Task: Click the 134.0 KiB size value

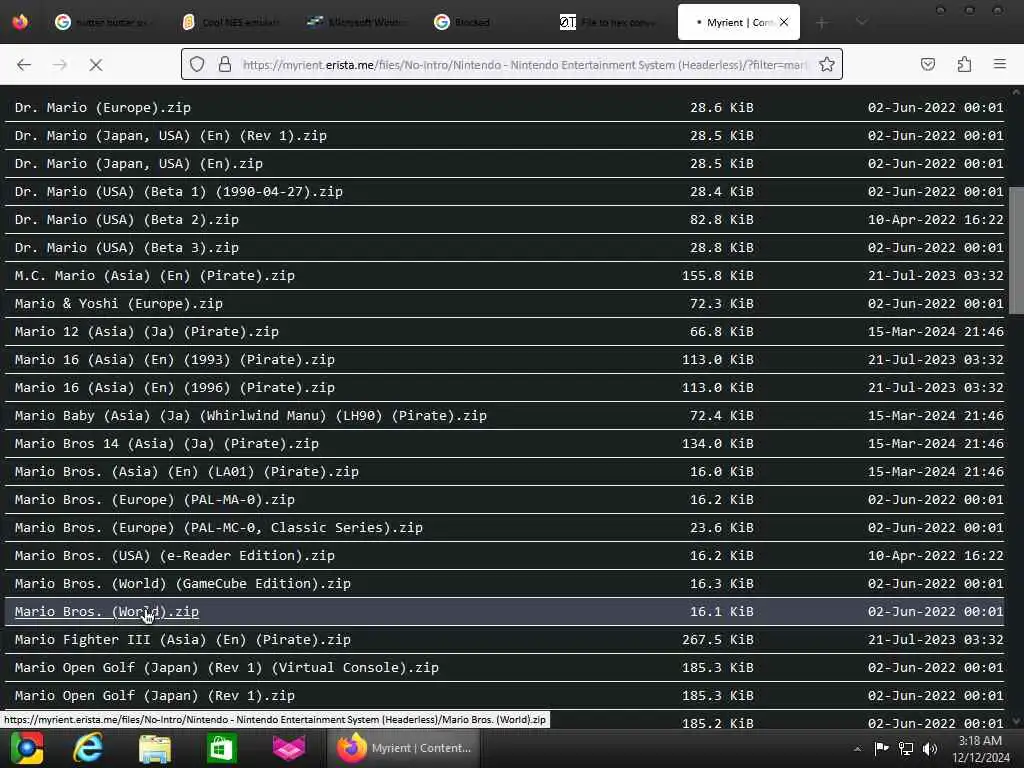Action: (718, 444)
